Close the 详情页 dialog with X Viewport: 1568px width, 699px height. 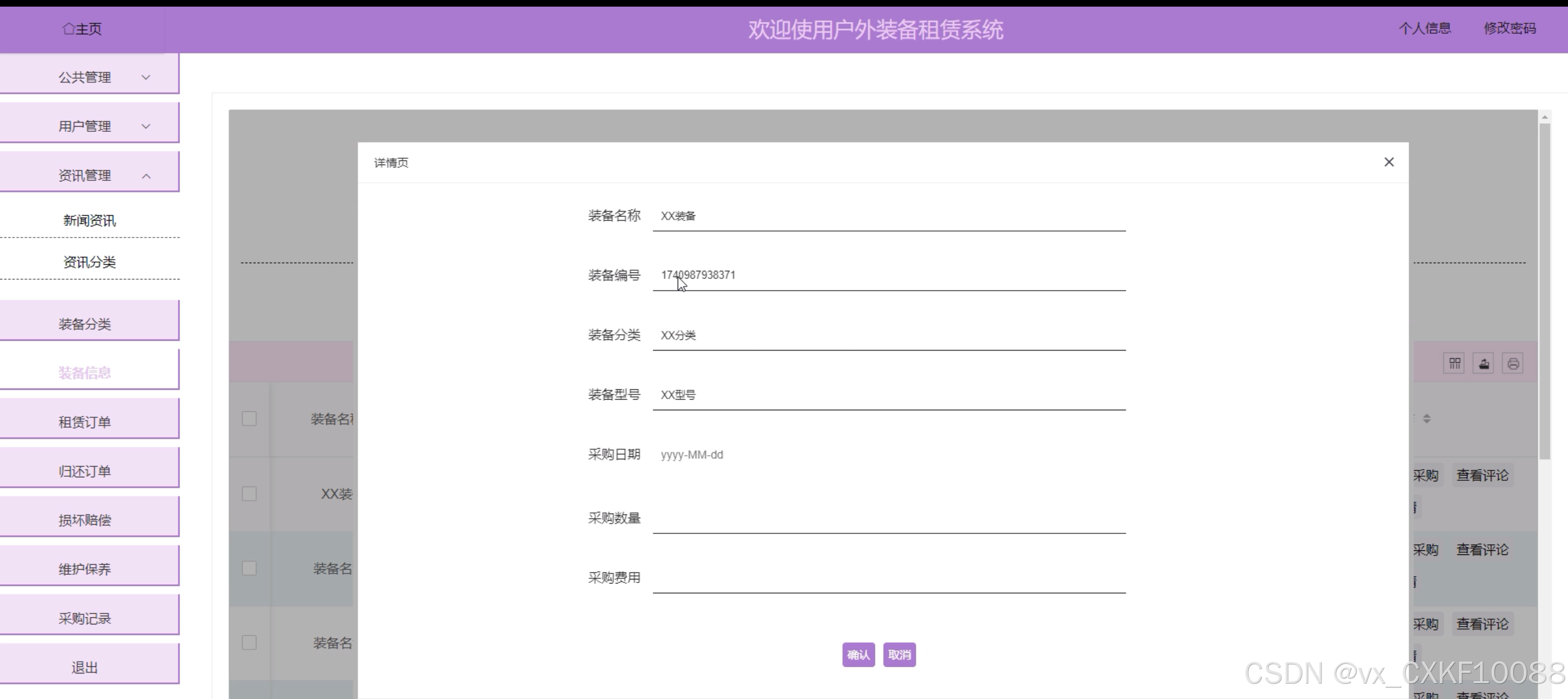click(1389, 162)
